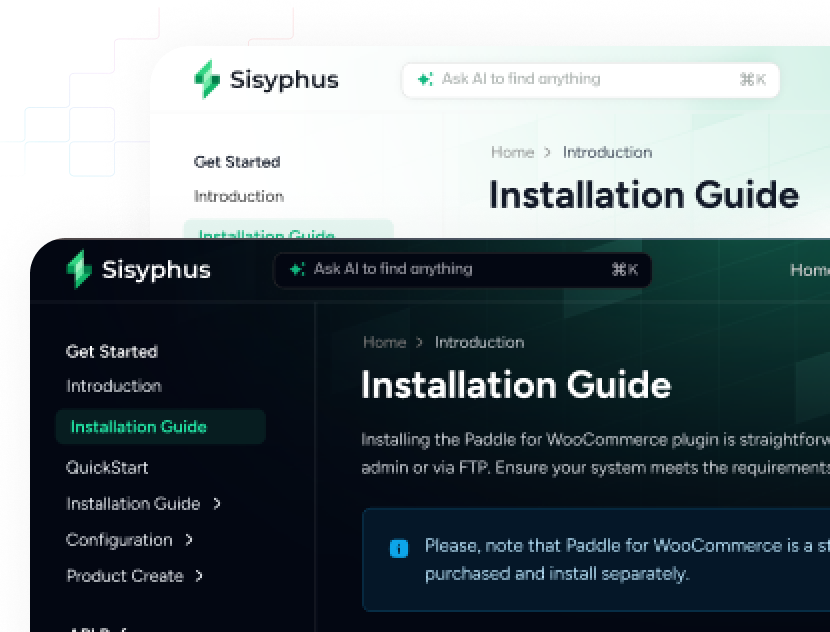
Task: Focus the Ask AI search field in dark window
Action: tap(462, 270)
